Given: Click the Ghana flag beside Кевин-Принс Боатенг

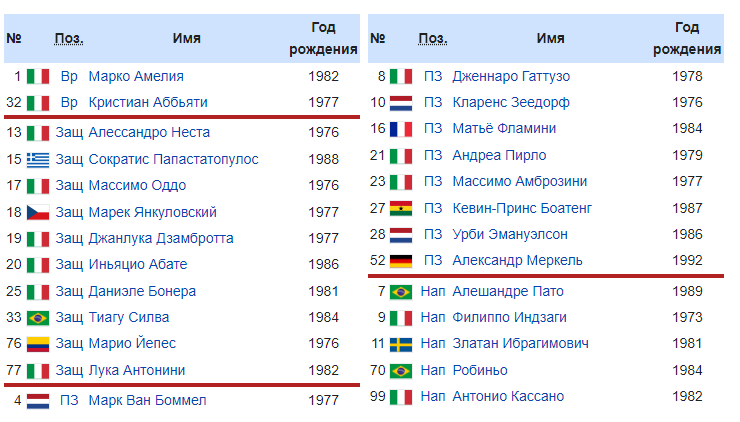Looking at the screenshot, I should pos(401,208).
